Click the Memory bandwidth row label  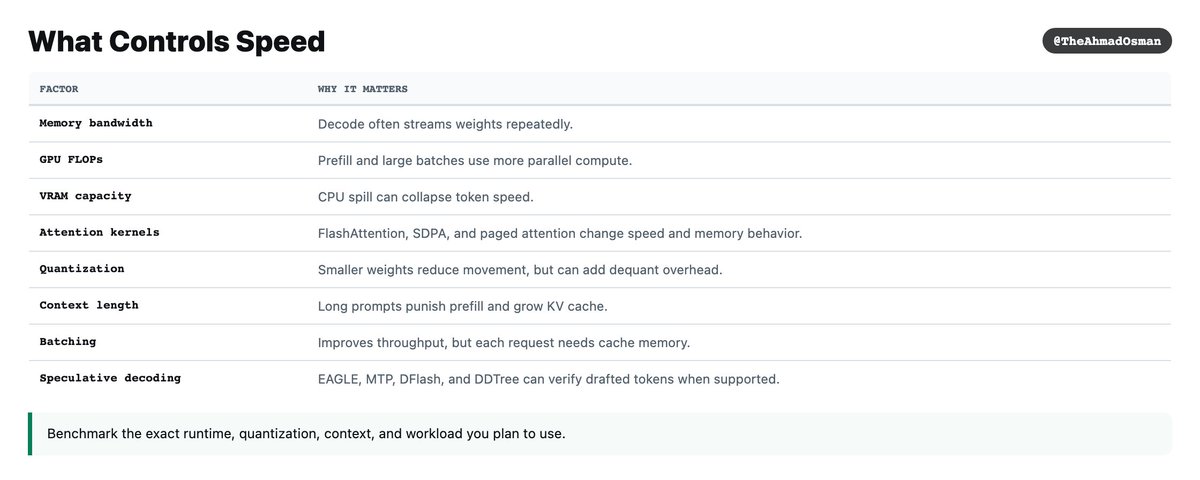[96, 123]
